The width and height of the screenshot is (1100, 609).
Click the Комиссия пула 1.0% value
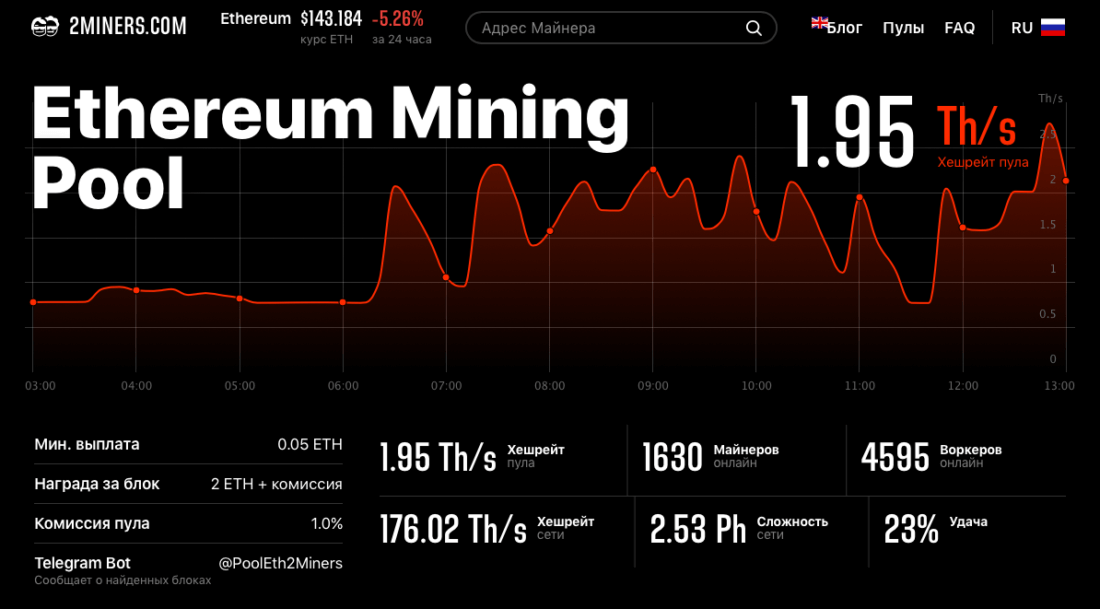(327, 524)
